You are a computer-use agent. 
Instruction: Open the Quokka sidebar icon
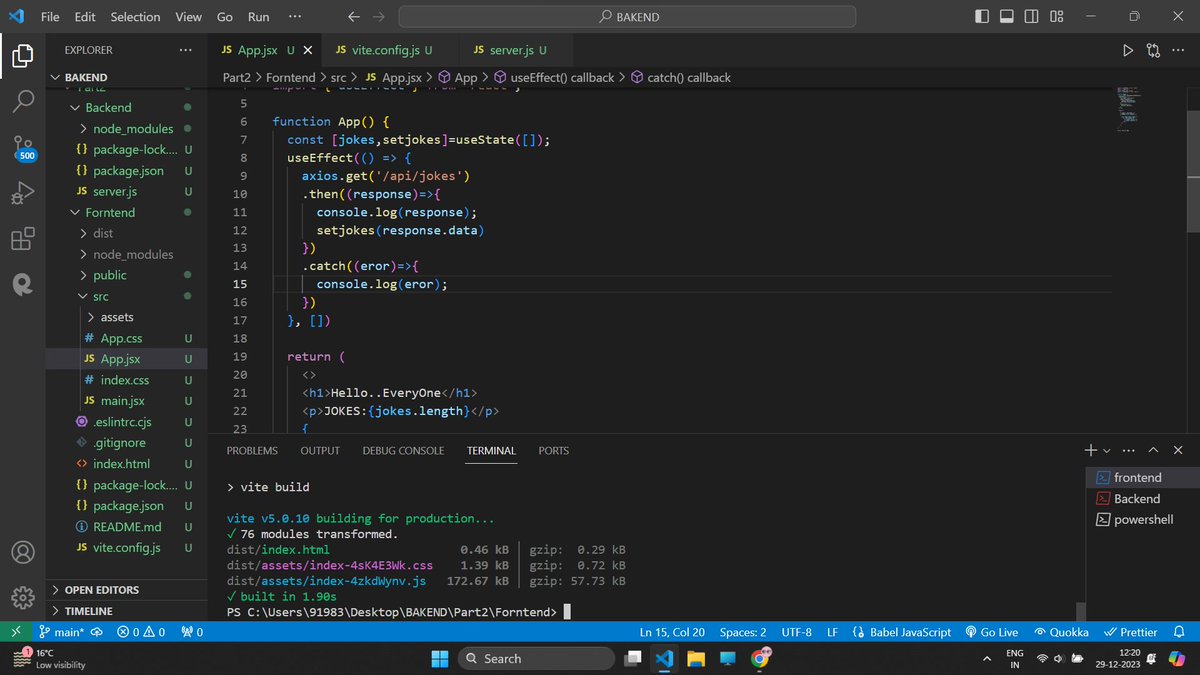22,284
